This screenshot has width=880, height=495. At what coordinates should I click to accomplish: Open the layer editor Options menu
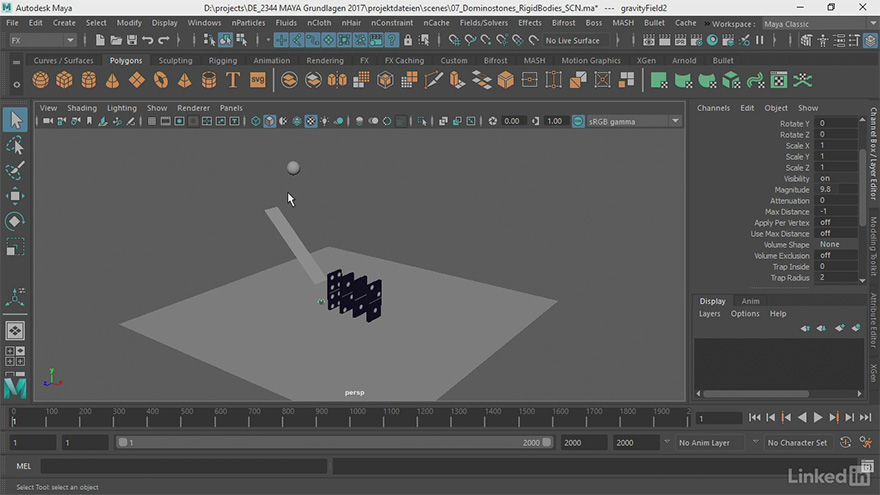(745, 314)
